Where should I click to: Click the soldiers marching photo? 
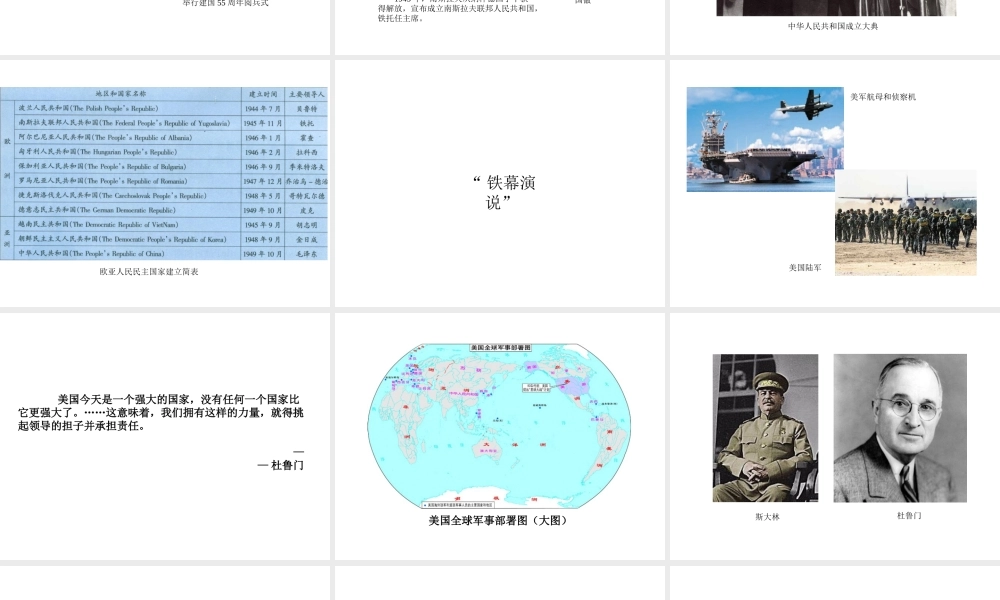click(906, 223)
